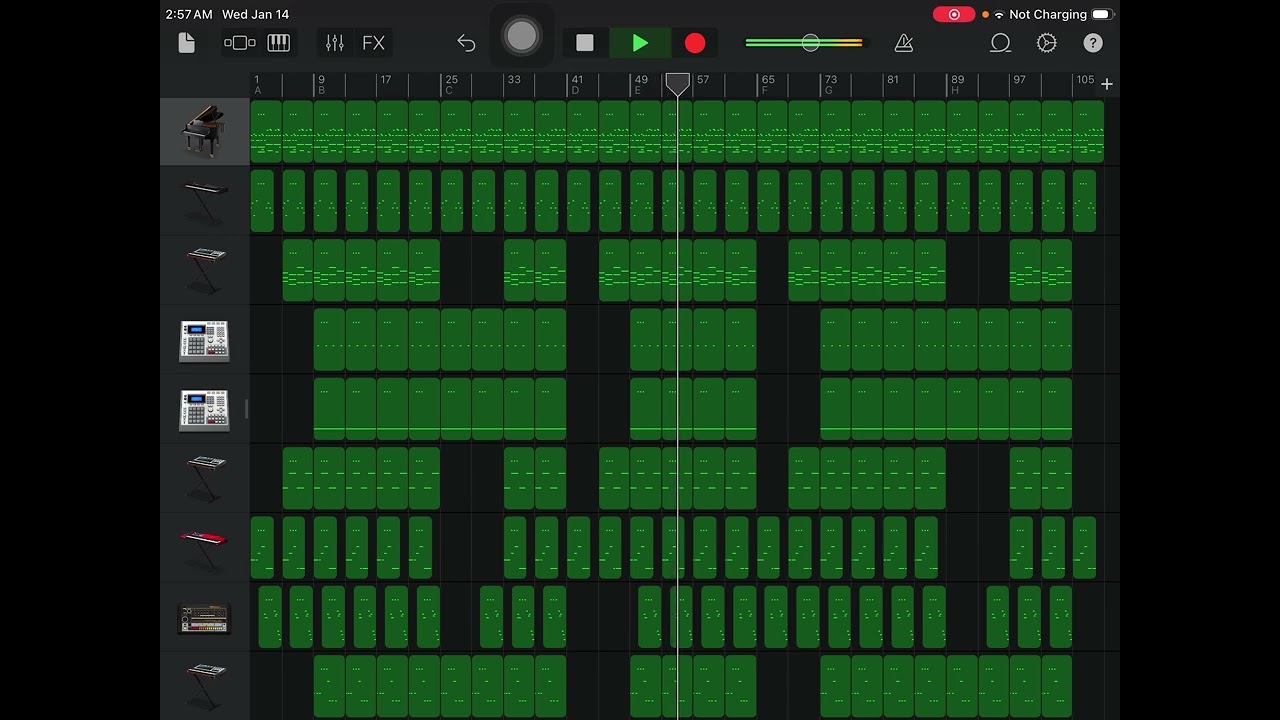Image resolution: width=1280 pixels, height=720 pixels.
Task: Select first region on 808 beat track
Action: [x=270, y=617]
